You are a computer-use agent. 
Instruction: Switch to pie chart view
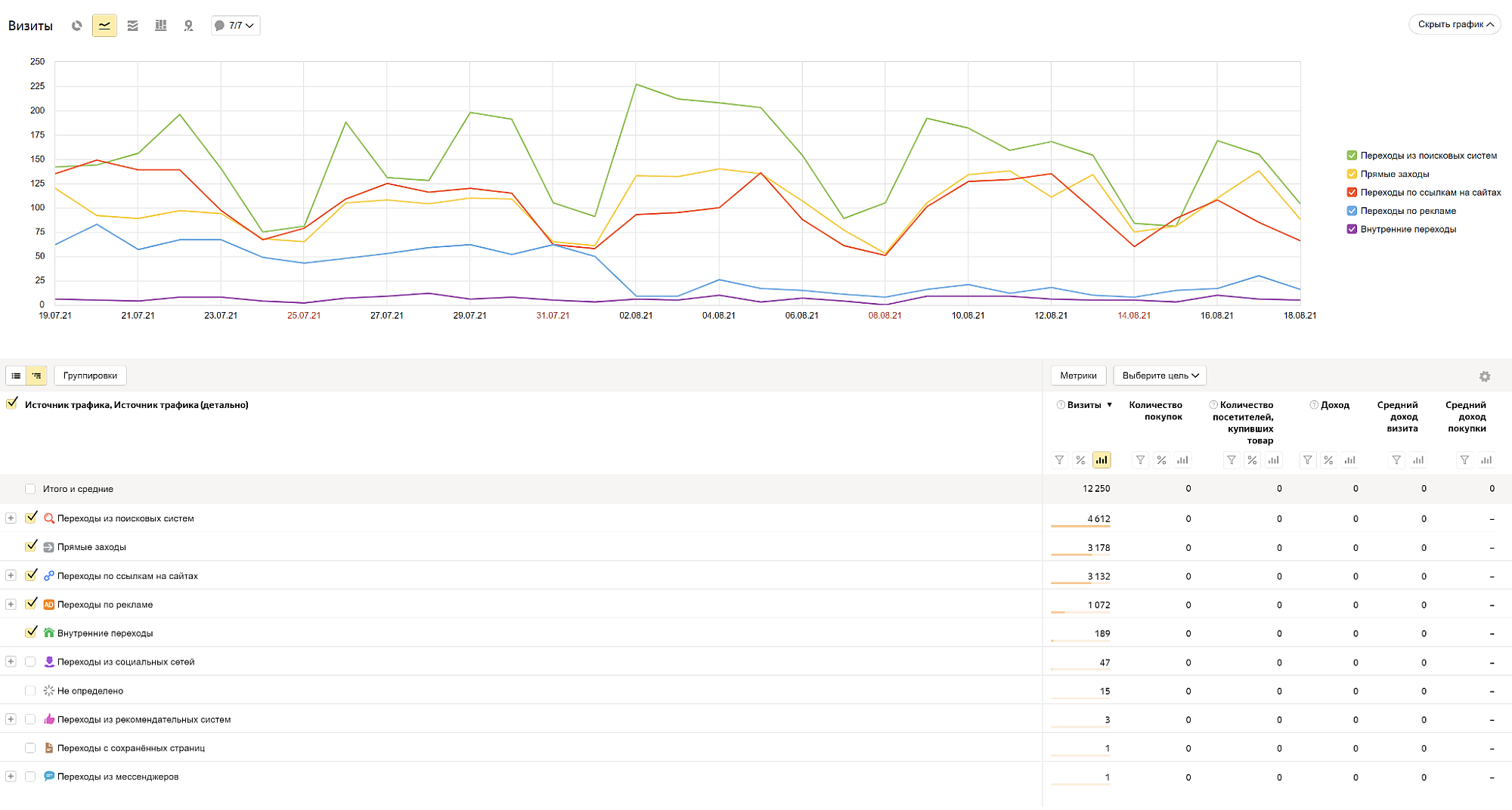click(x=76, y=26)
